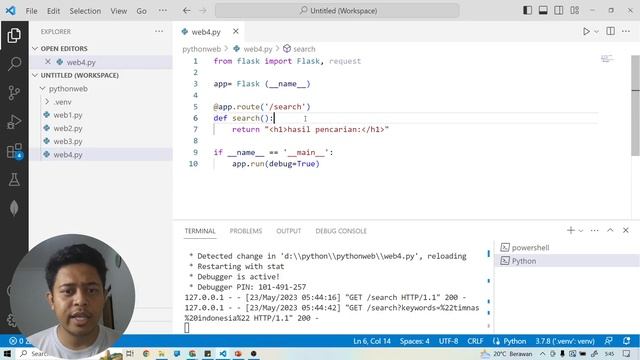The image size is (640, 360).
Task: Open the Testing flask view
Action: pos(14,180)
